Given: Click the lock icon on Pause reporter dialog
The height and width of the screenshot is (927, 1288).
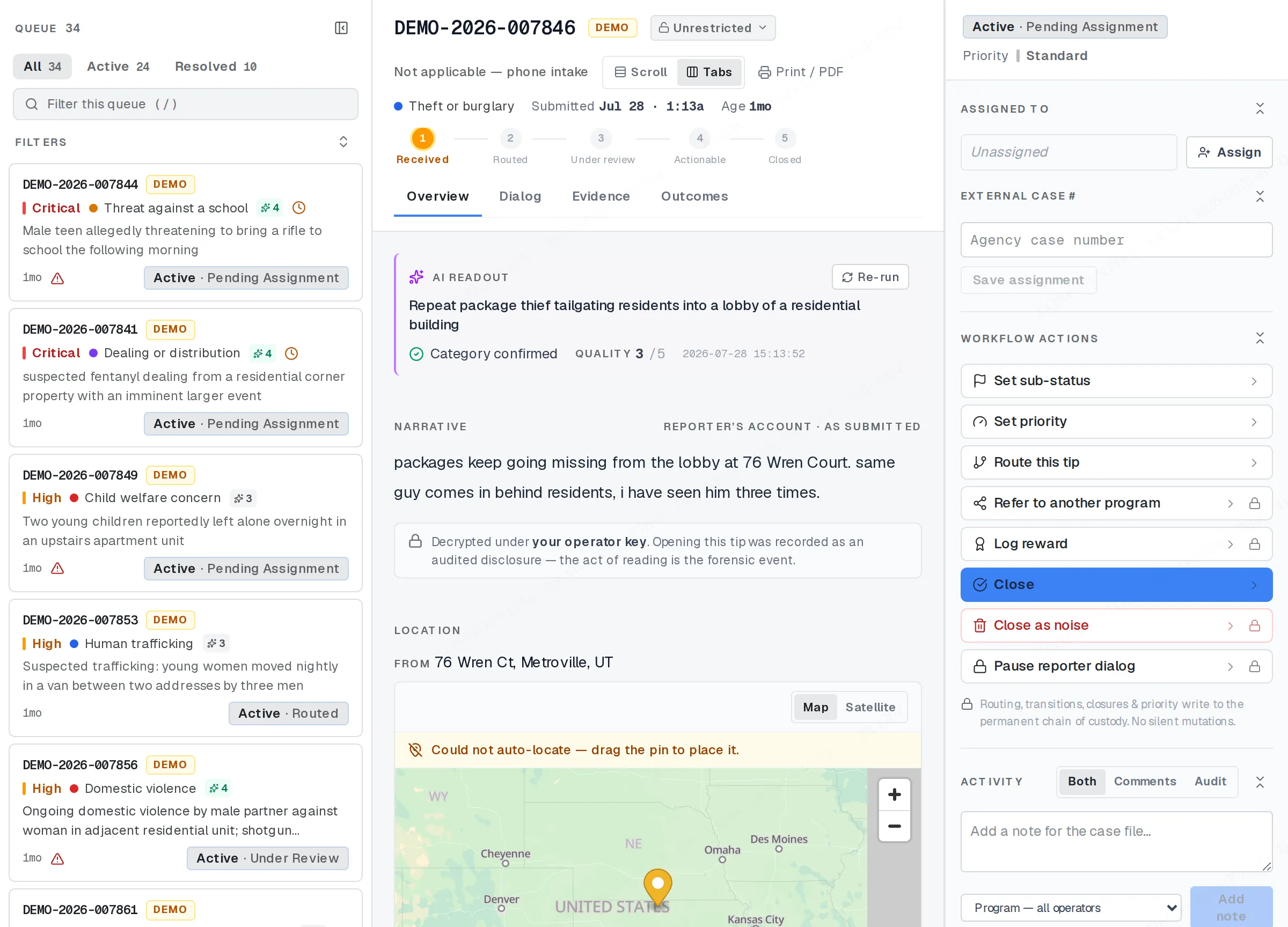Looking at the screenshot, I should [x=1255, y=666].
